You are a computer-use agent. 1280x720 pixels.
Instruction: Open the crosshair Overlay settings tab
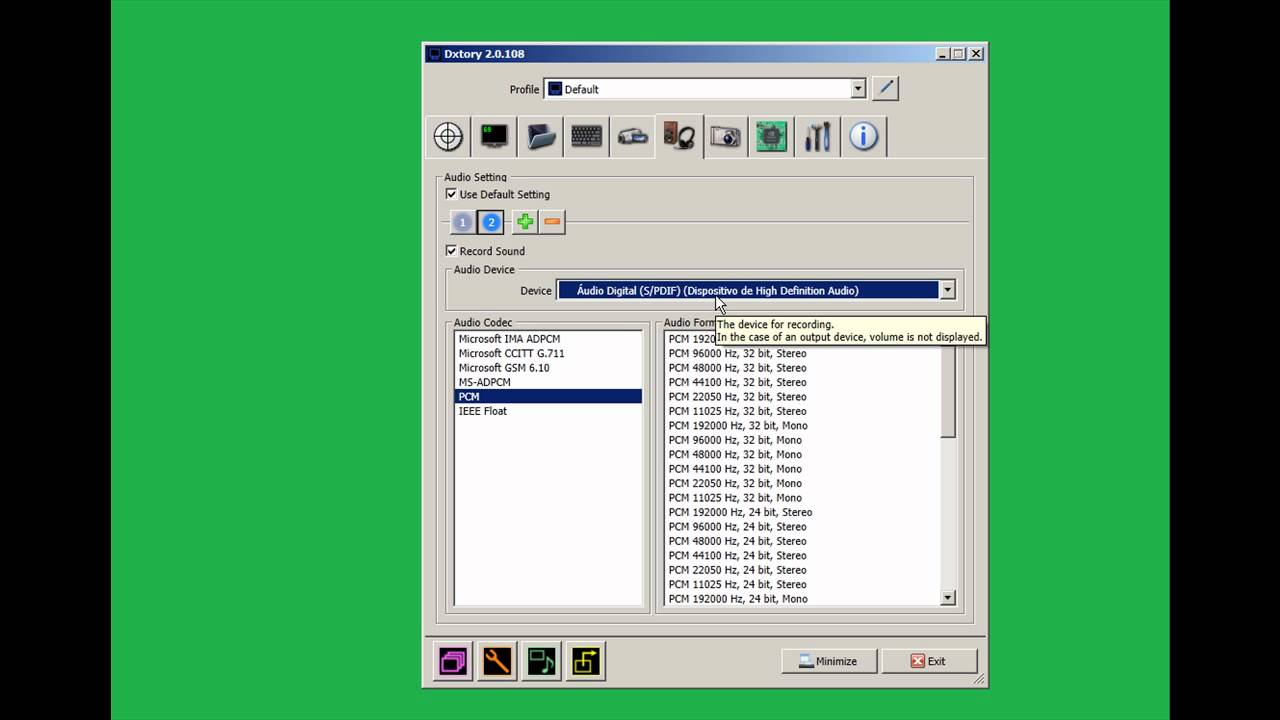(x=448, y=136)
